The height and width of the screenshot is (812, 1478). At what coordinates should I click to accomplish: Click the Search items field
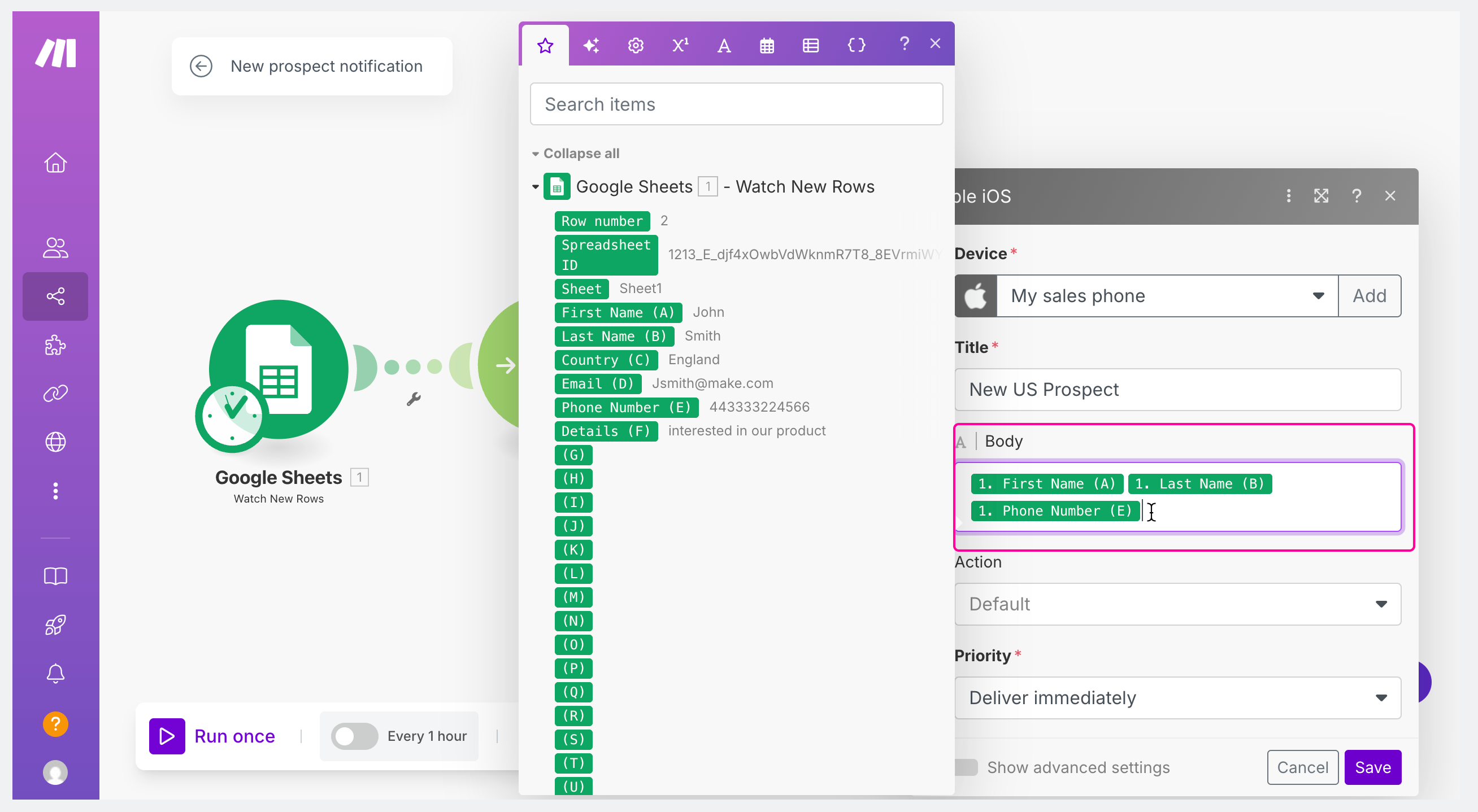(736, 104)
